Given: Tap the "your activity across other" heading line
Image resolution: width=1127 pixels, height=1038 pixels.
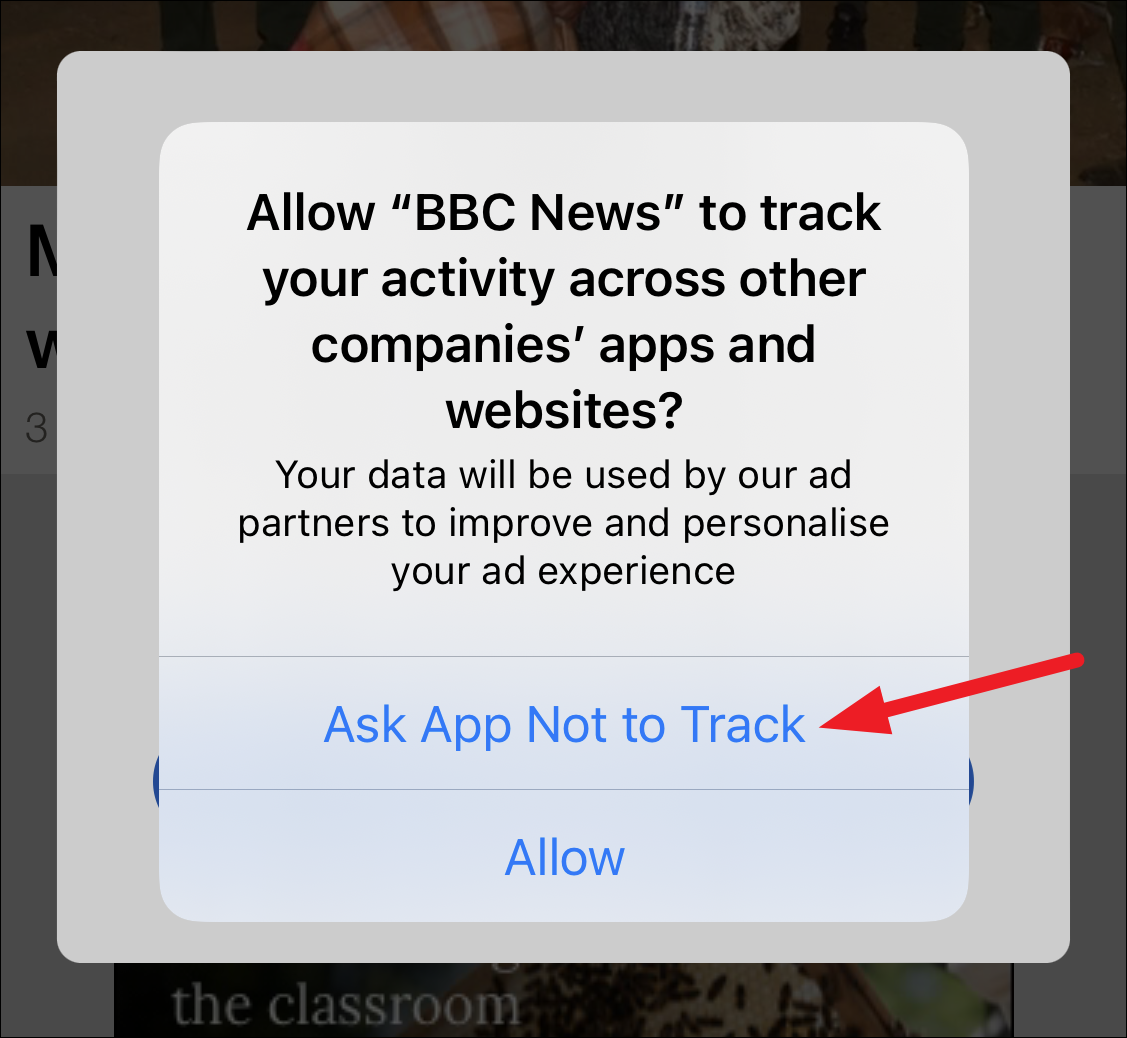Looking at the screenshot, I should [x=564, y=279].
